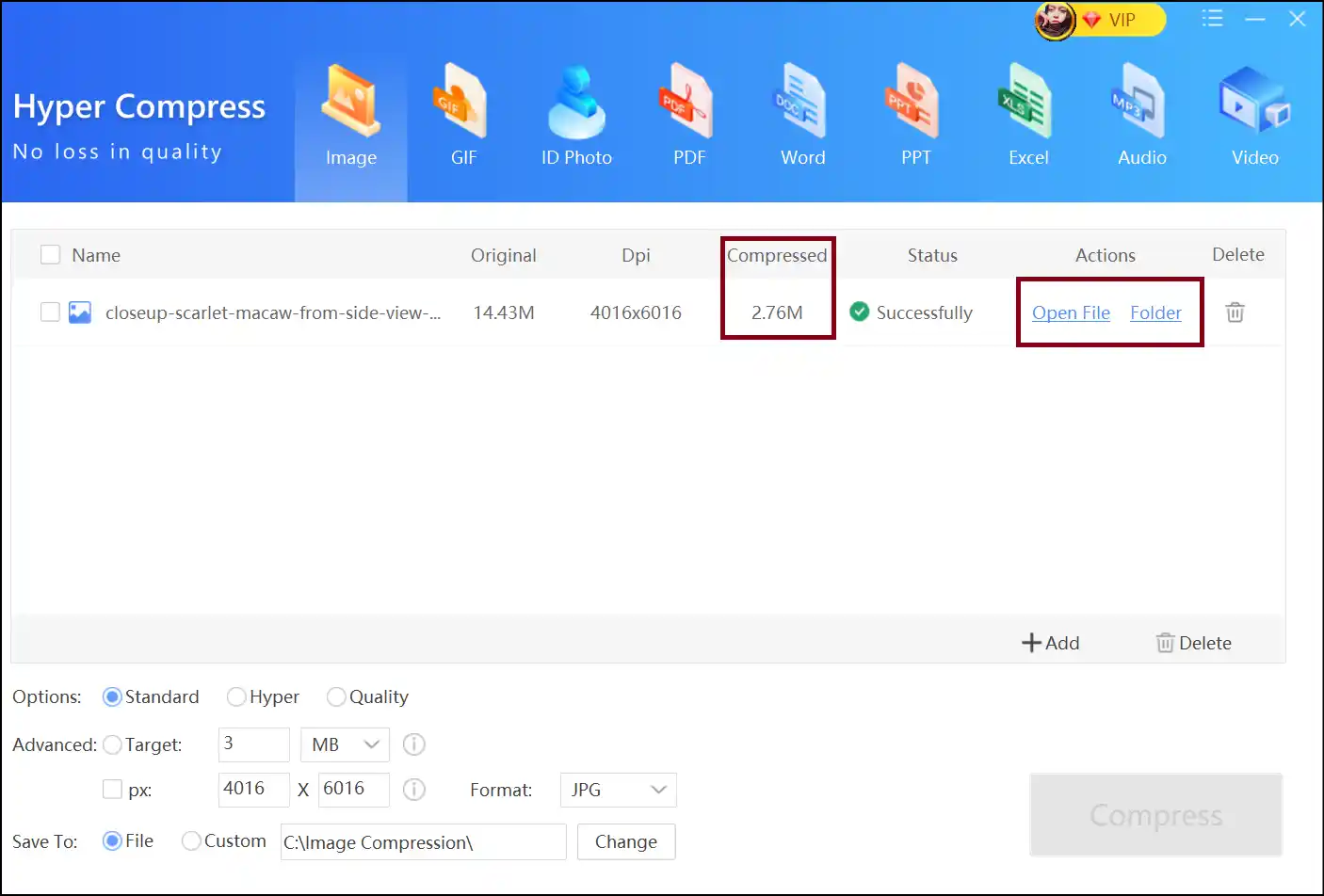
Task: Click the Original column header
Action: [x=504, y=255]
